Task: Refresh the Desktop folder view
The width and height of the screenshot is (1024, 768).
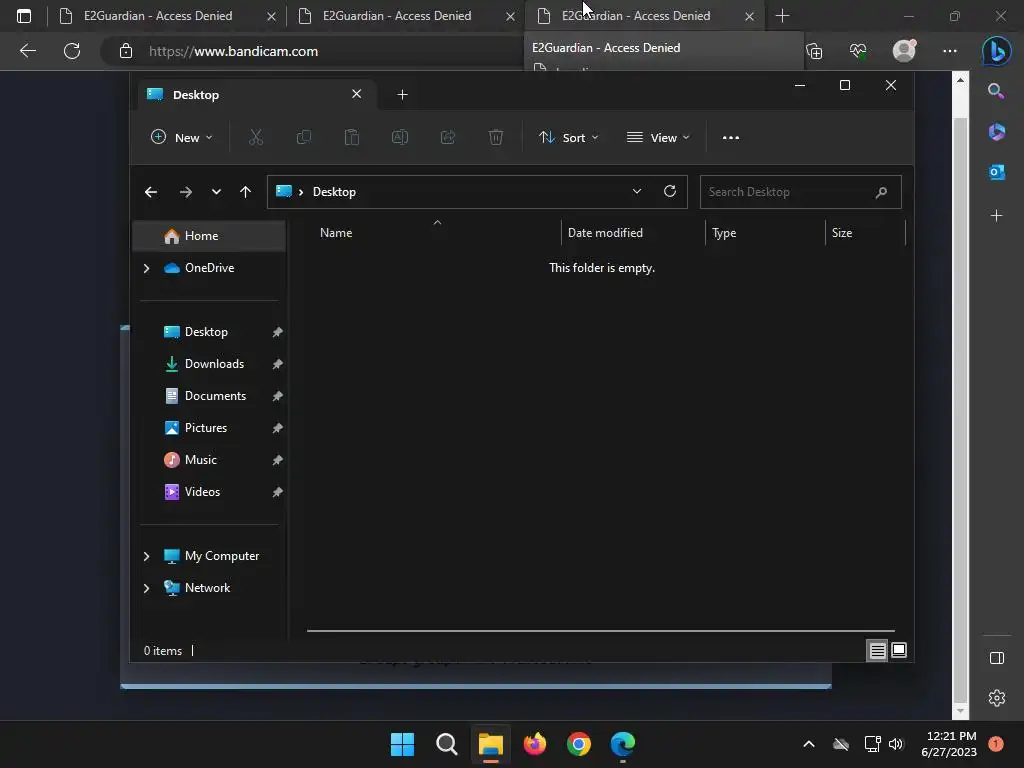Action: coord(670,191)
